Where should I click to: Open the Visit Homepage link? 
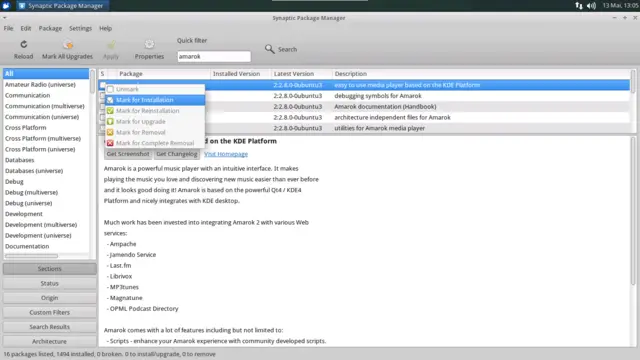coord(226,154)
